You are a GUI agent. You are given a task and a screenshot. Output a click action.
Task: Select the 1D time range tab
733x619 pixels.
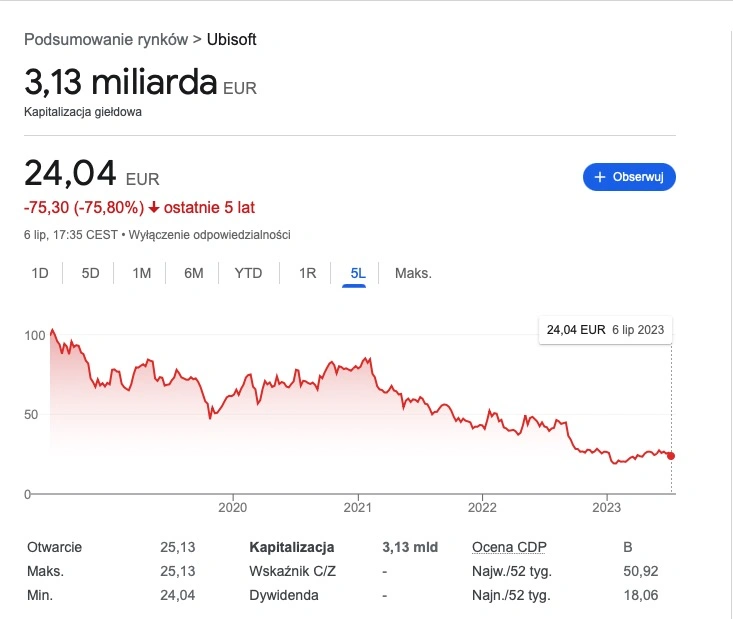(40, 273)
